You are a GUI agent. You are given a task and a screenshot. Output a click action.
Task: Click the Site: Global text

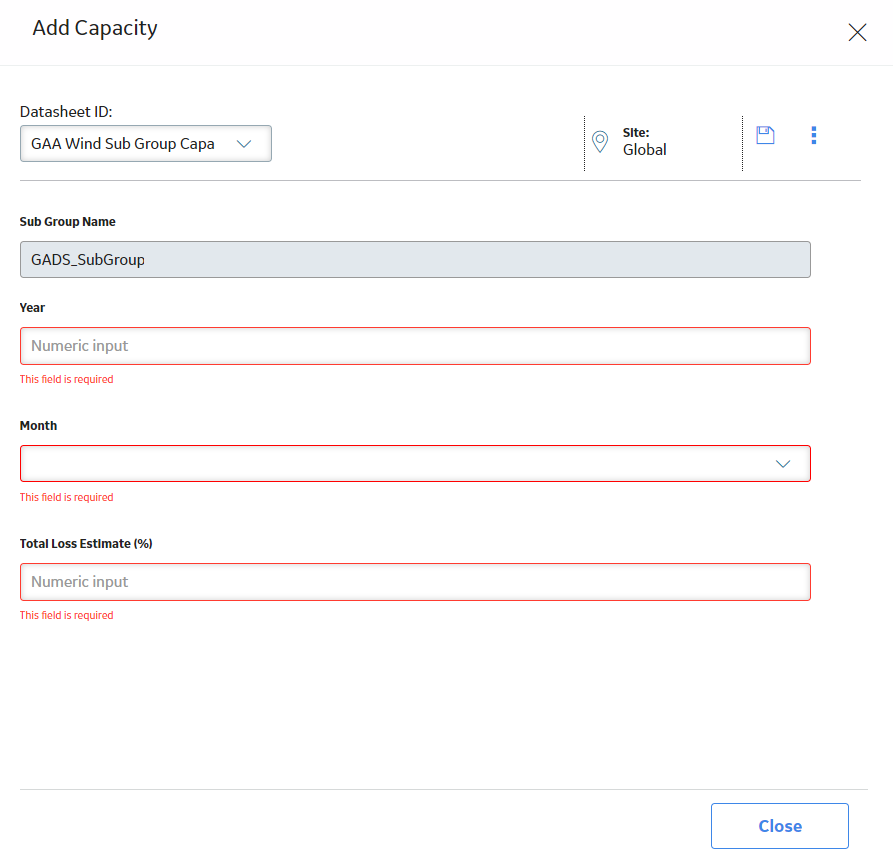click(644, 142)
